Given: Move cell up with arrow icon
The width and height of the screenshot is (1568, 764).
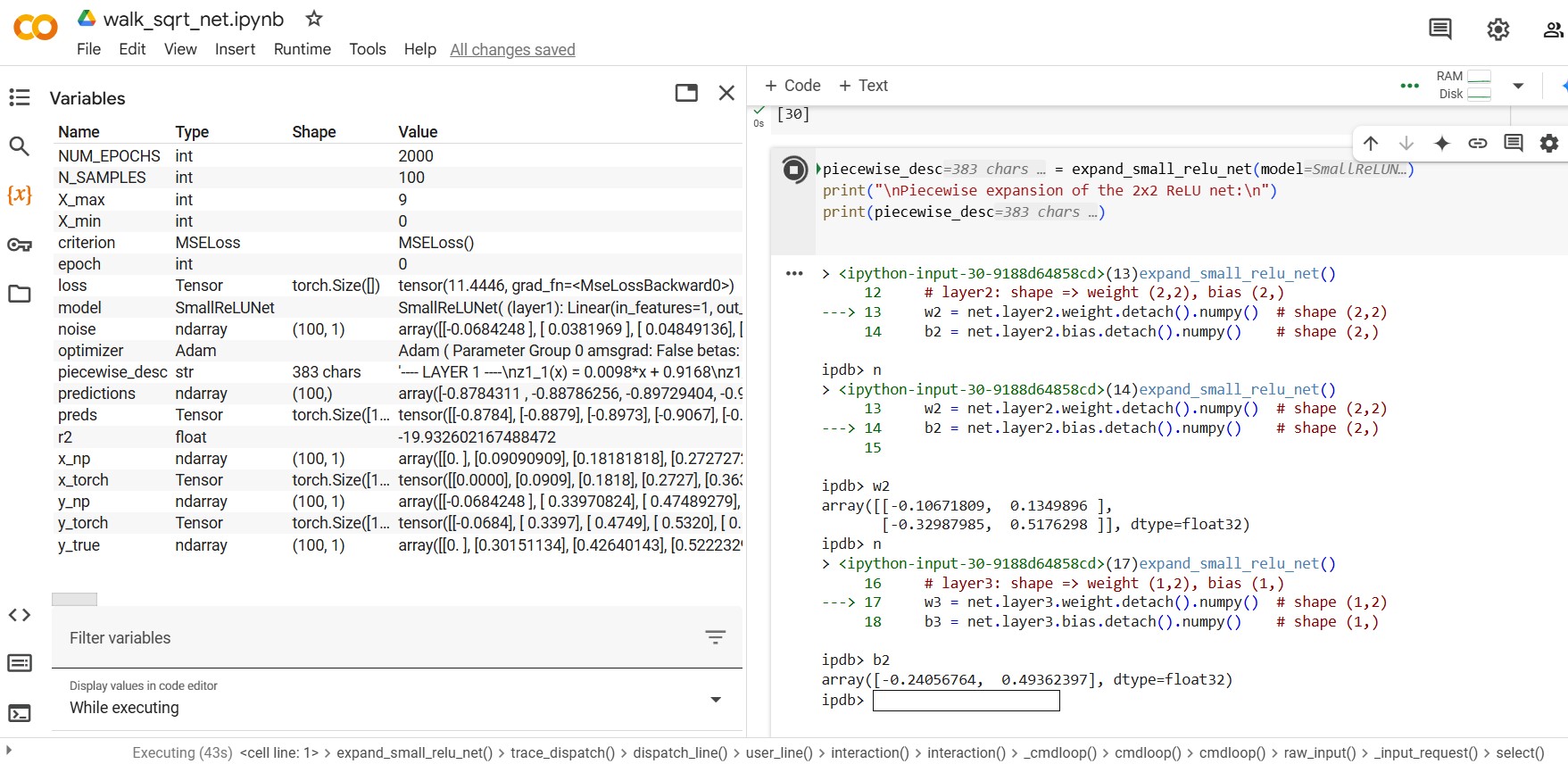Looking at the screenshot, I should 1371,143.
